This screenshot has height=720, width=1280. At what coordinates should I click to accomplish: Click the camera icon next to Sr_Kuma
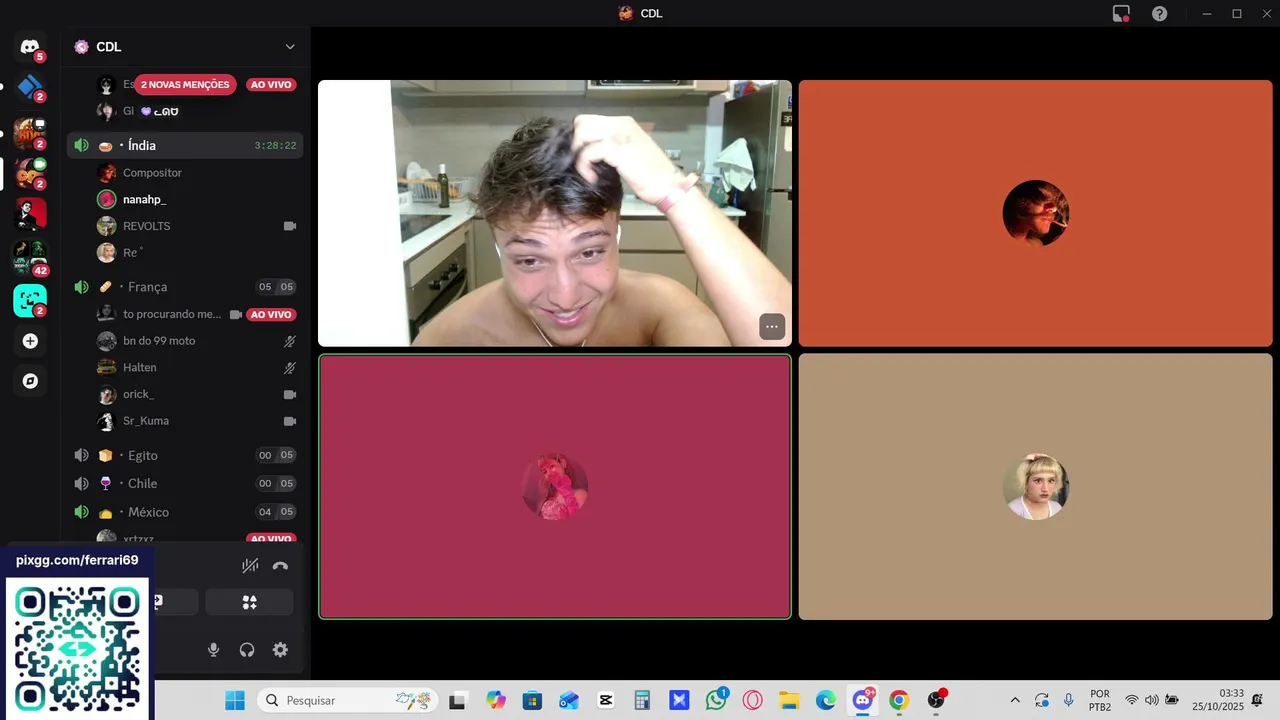[290, 421]
